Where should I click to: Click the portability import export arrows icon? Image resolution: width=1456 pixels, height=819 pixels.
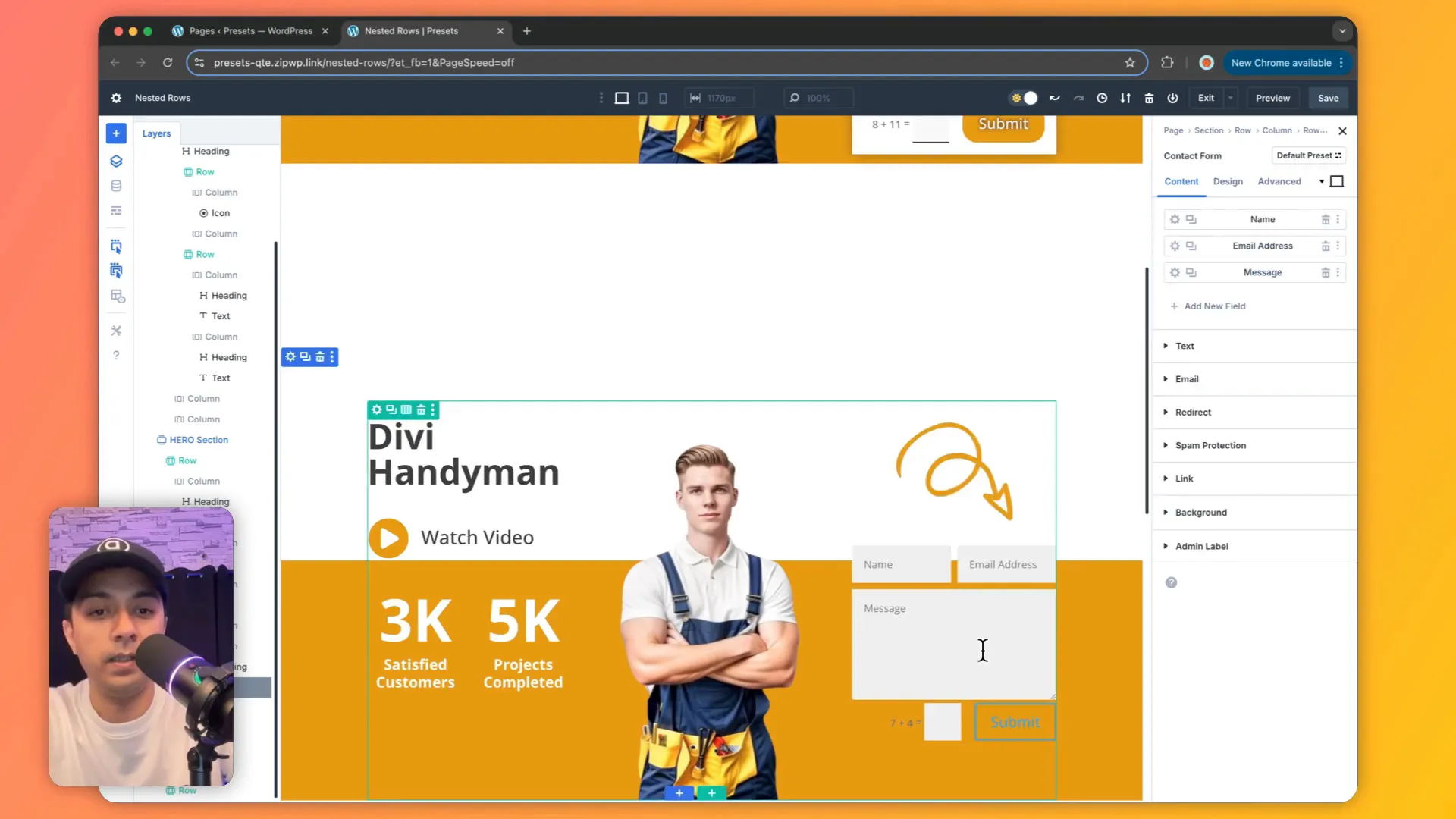pyautogui.click(x=1125, y=98)
